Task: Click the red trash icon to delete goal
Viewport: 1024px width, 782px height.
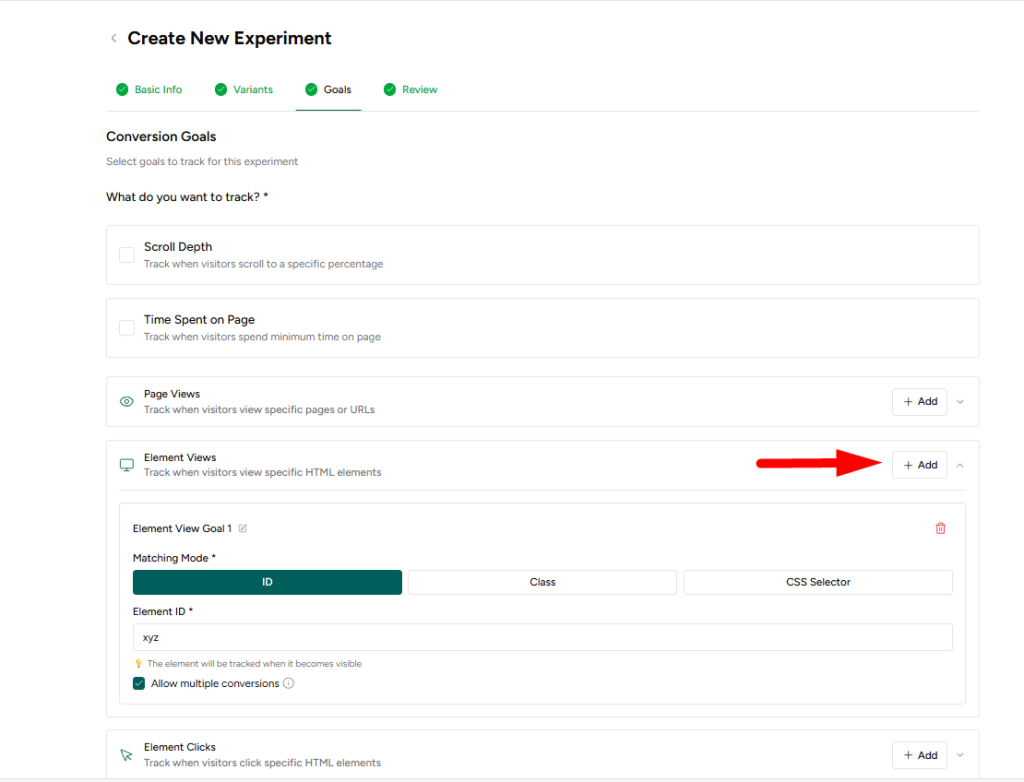Action: [940, 528]
